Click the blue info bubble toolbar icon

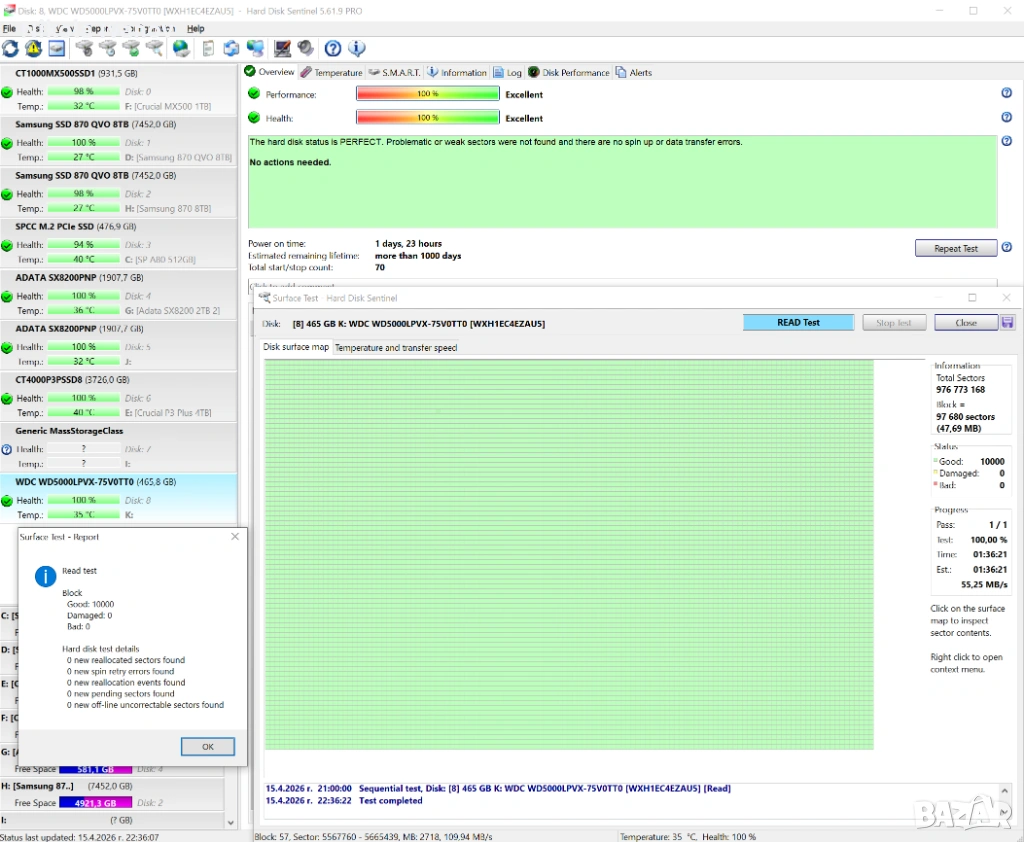point(356,48)
